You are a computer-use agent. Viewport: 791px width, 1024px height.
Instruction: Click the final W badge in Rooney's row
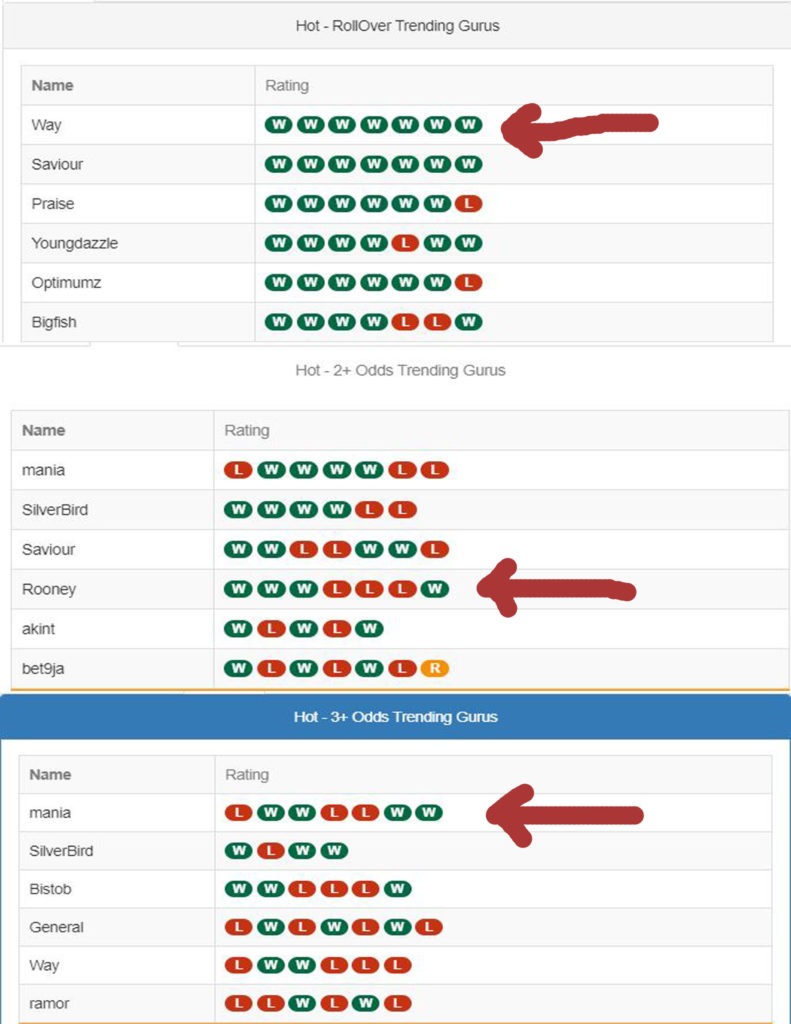coord(434,589)
